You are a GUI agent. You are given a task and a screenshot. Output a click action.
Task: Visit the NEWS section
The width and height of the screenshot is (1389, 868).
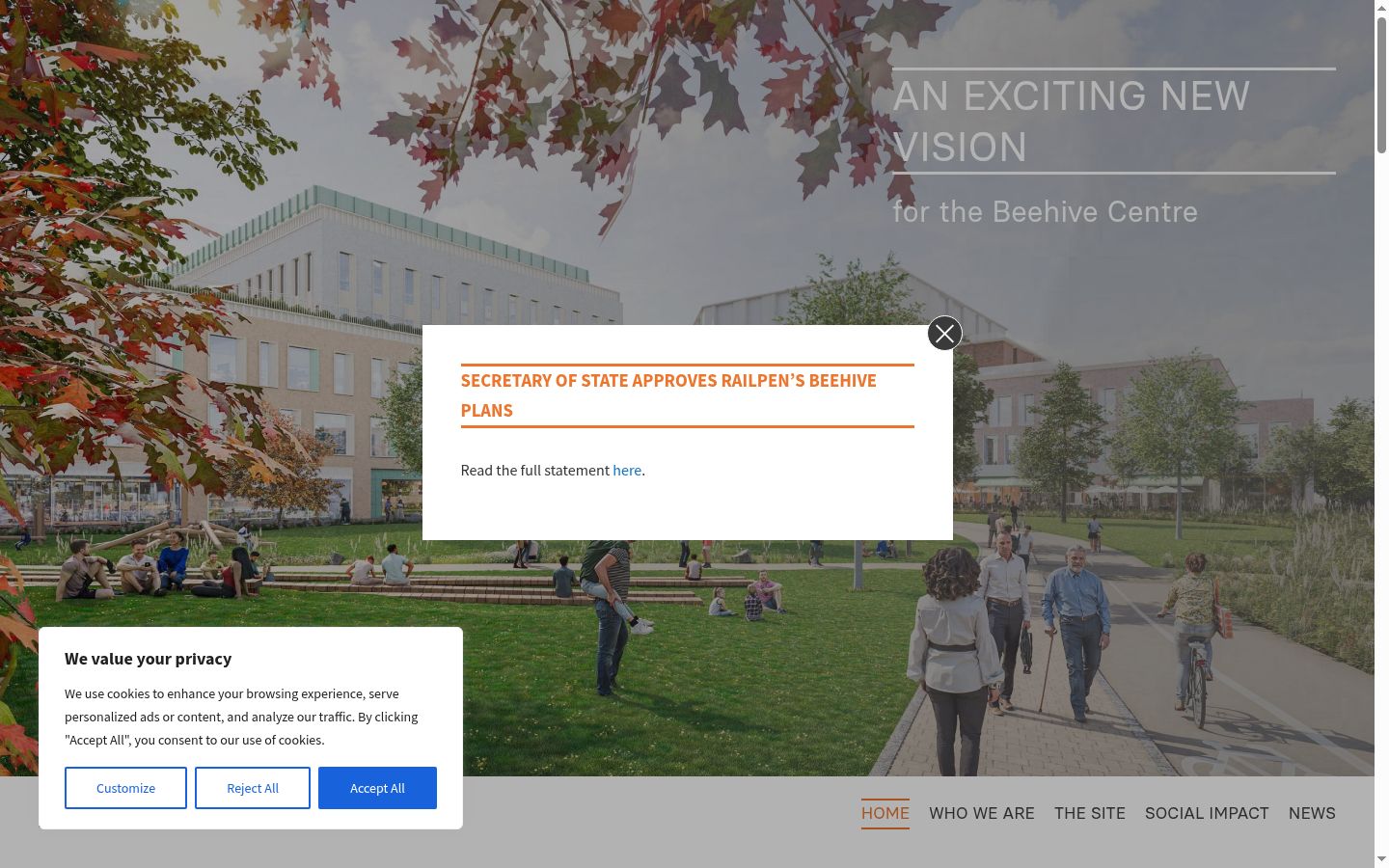pyautogui.click(x=1312, y=813)
